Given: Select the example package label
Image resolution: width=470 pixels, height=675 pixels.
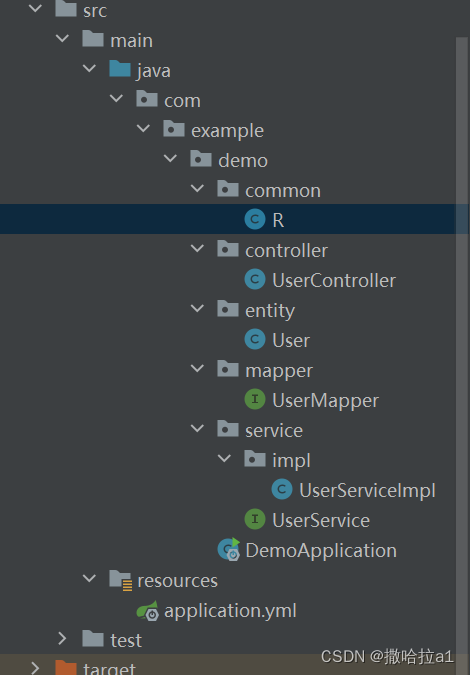Looking at the screenshot, I should pyautogui.click(x=227, y=131).
